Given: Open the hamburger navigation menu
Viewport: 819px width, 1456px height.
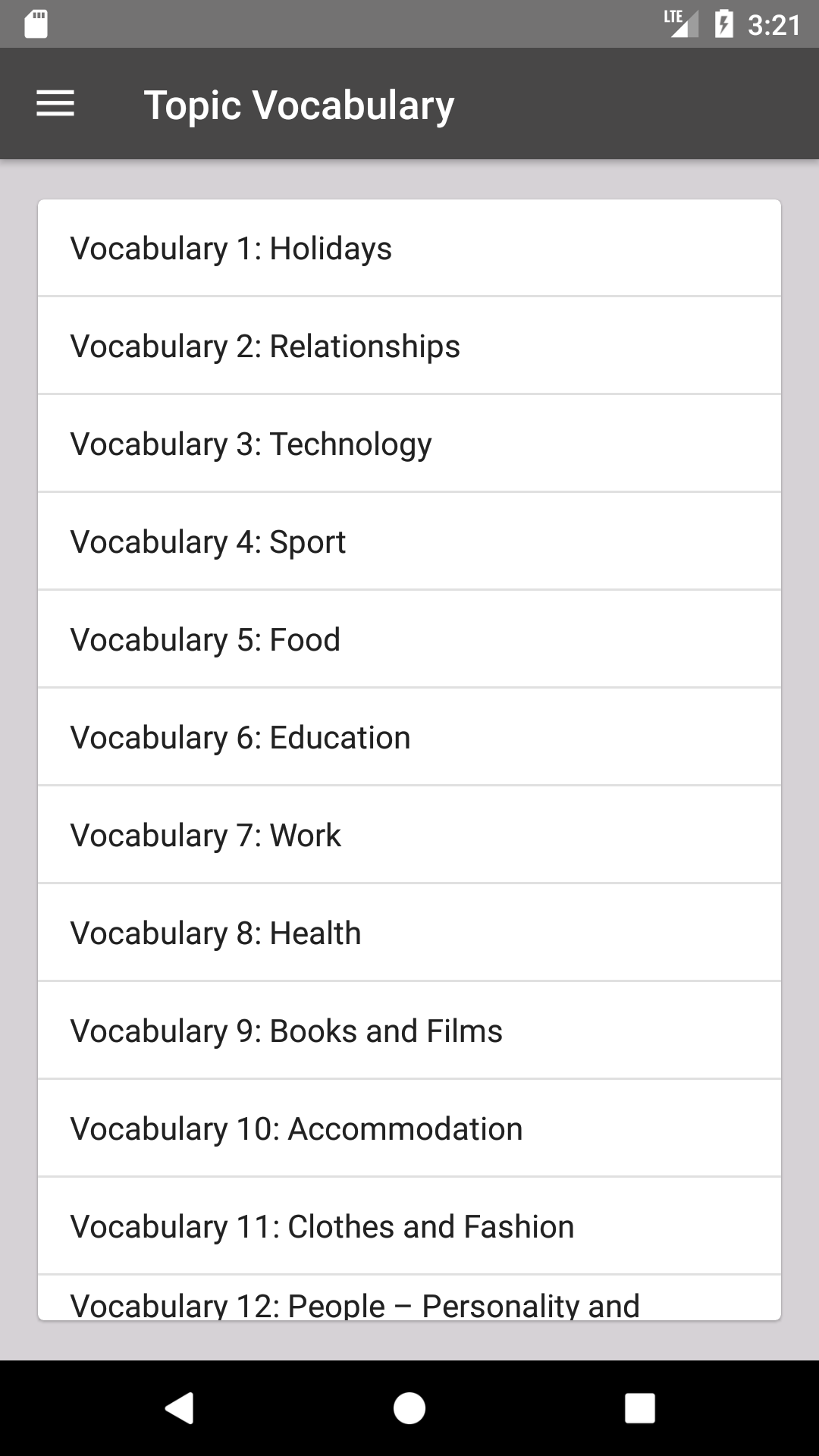Looking at the screenshot, I should [x=55, y=104].
